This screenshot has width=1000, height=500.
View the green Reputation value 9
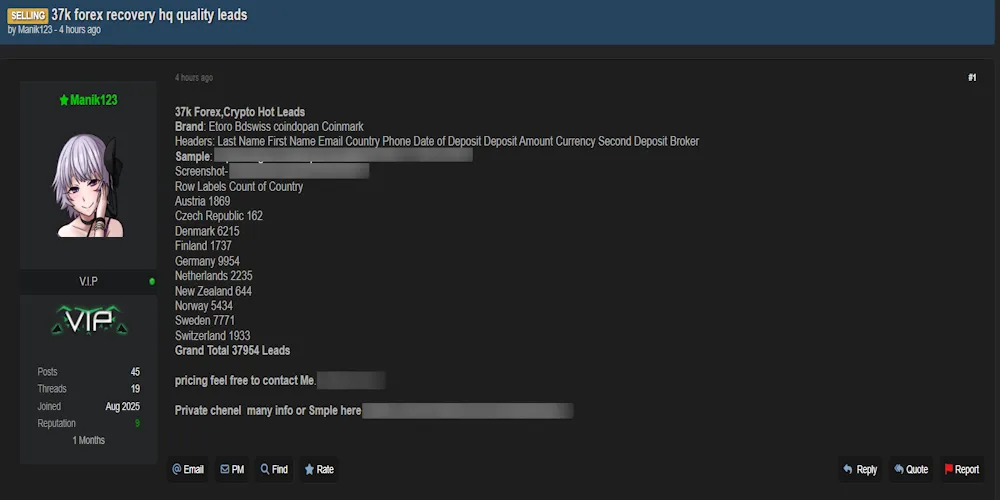coord(137,423)
